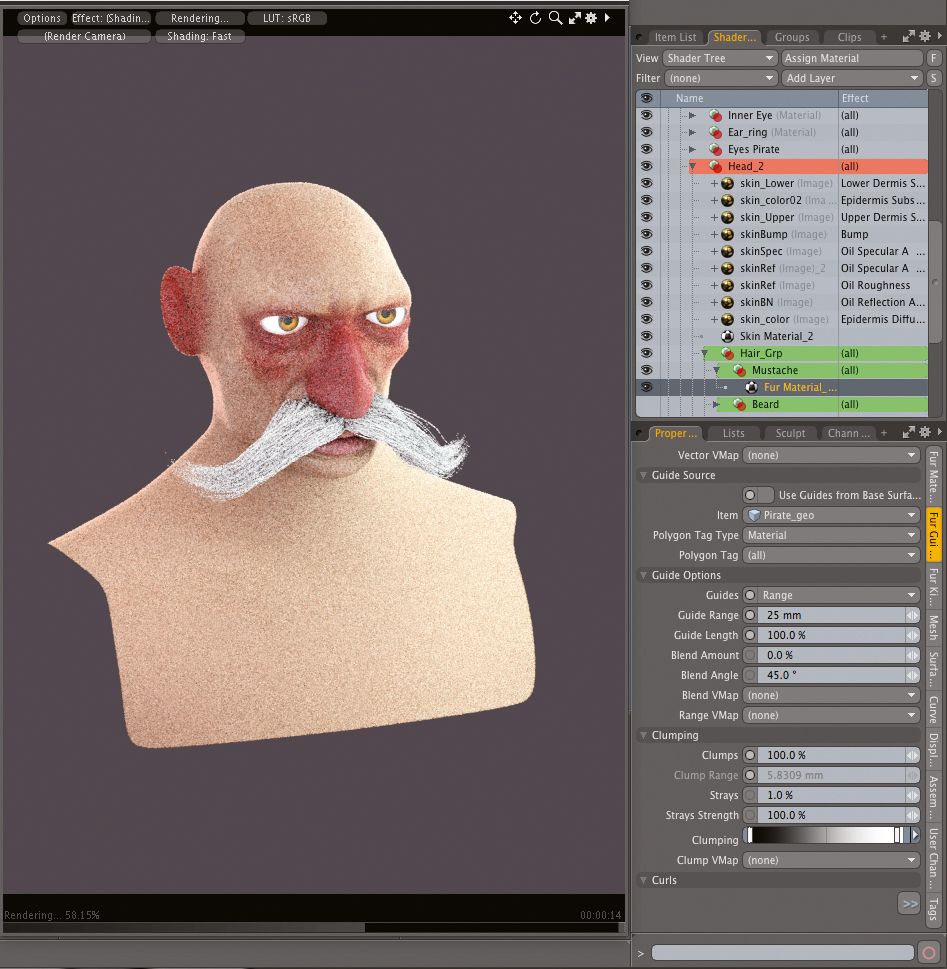The width and height of the screenshot is (947, 969).
Task: Collapse the Hair_Grp group triangle
Action: [x=705, y=353]
